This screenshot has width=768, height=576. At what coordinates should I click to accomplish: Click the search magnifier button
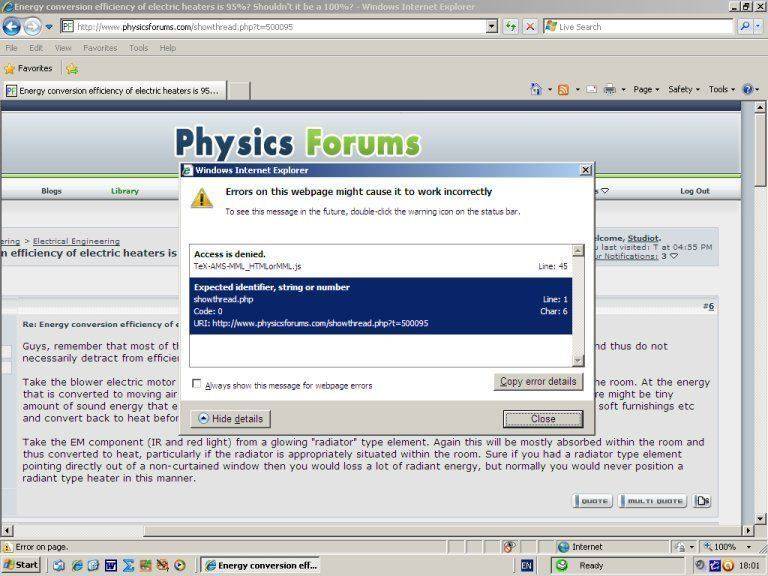coord(745,26)
